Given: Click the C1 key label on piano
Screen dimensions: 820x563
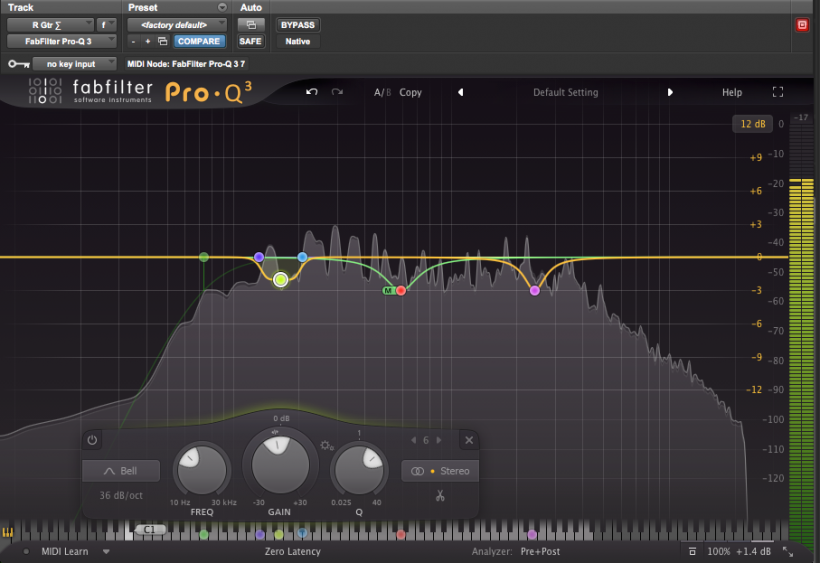Looking at the screenshot, I should tap(150, 530).
